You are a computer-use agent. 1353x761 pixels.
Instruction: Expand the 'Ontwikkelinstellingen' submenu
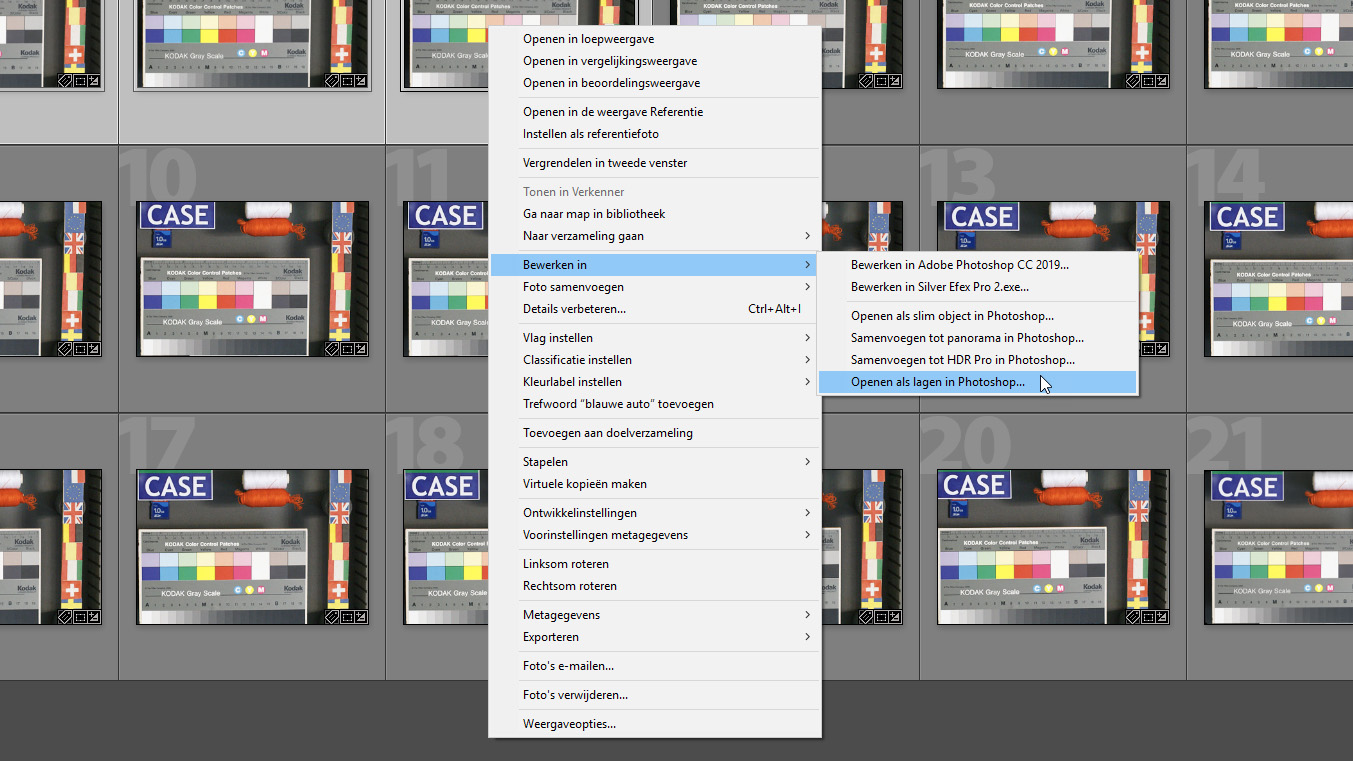655,513
